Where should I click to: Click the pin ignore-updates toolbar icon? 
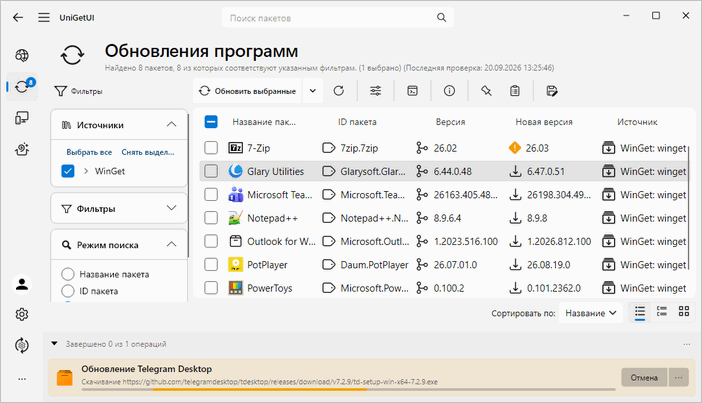click(x=486, y=91)
